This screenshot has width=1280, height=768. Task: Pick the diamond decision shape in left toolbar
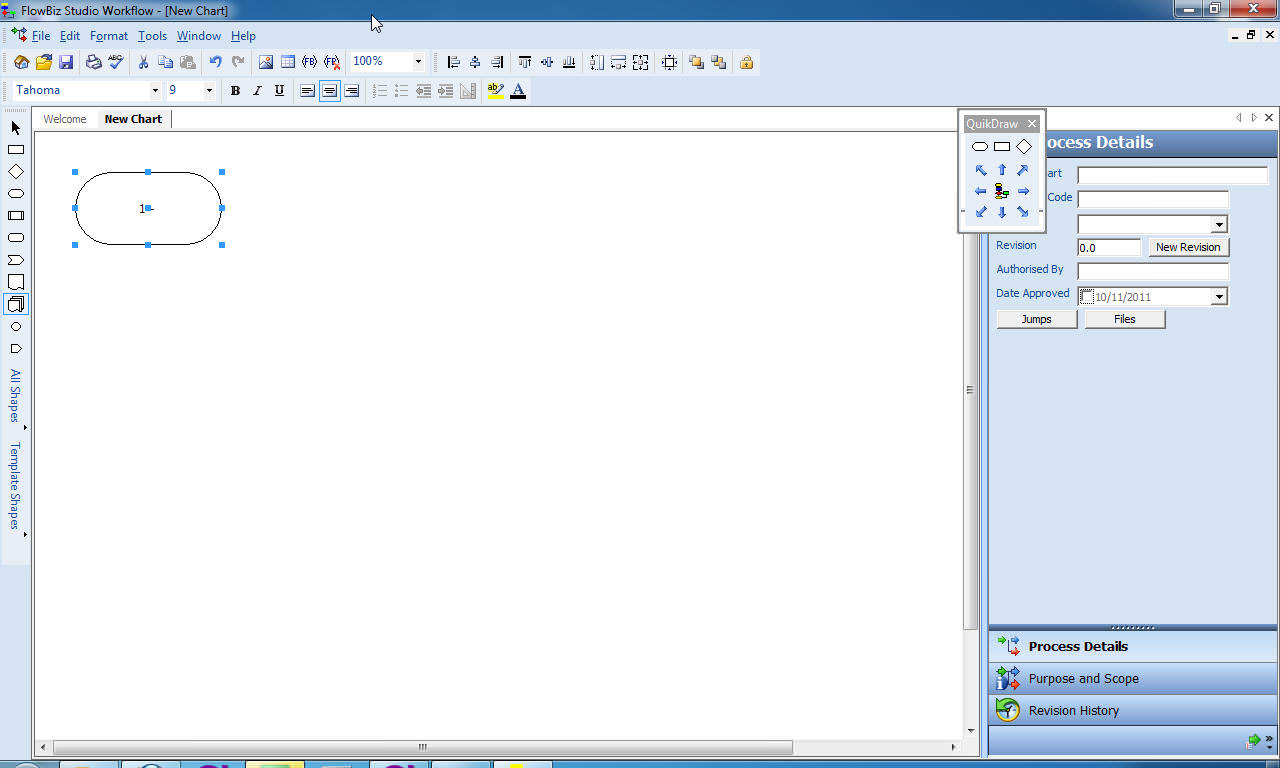[x=15, y=172]
